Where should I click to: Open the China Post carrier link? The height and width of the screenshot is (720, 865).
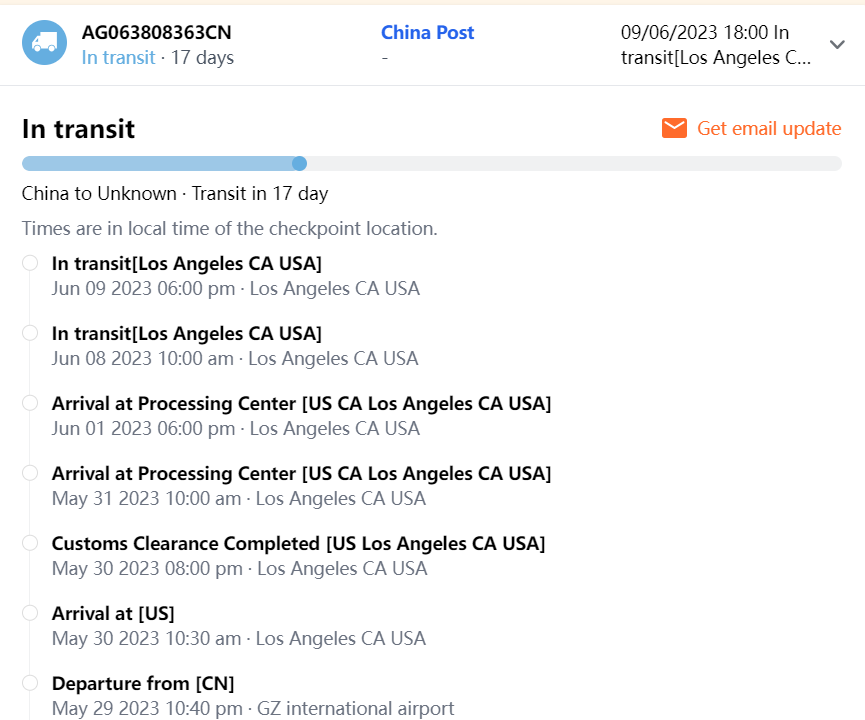coord(427,33)
